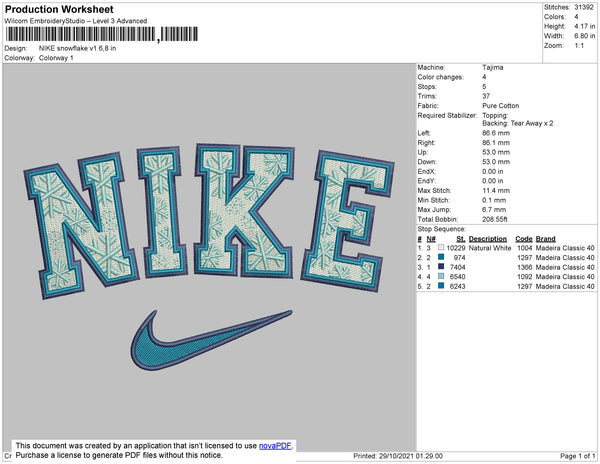Viewport: 600px width, 464px height.
Task: Select the max stitch value '11.4 mm'
Action: click(x=496, y=190)
